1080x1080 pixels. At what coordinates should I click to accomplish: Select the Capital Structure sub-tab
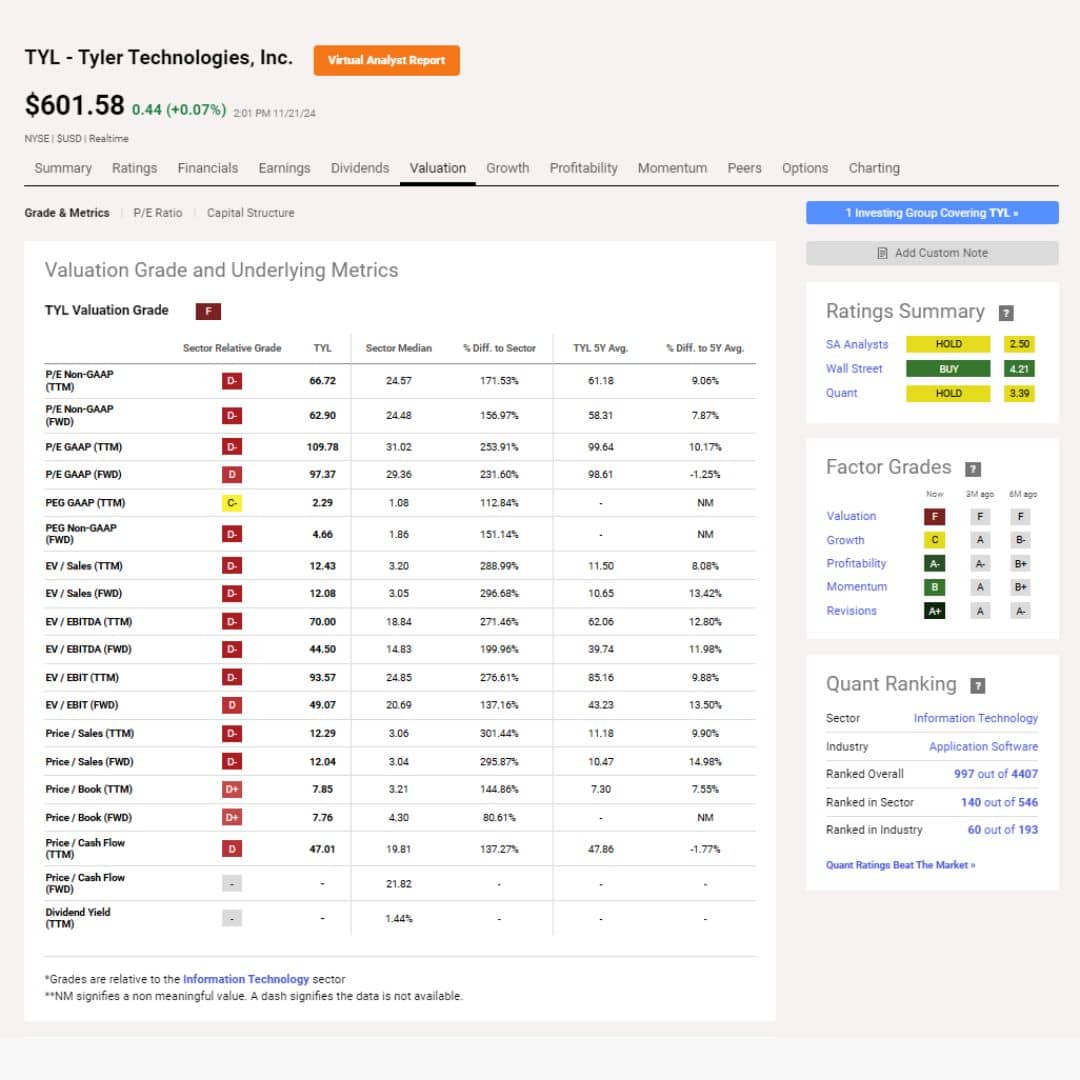250,213
